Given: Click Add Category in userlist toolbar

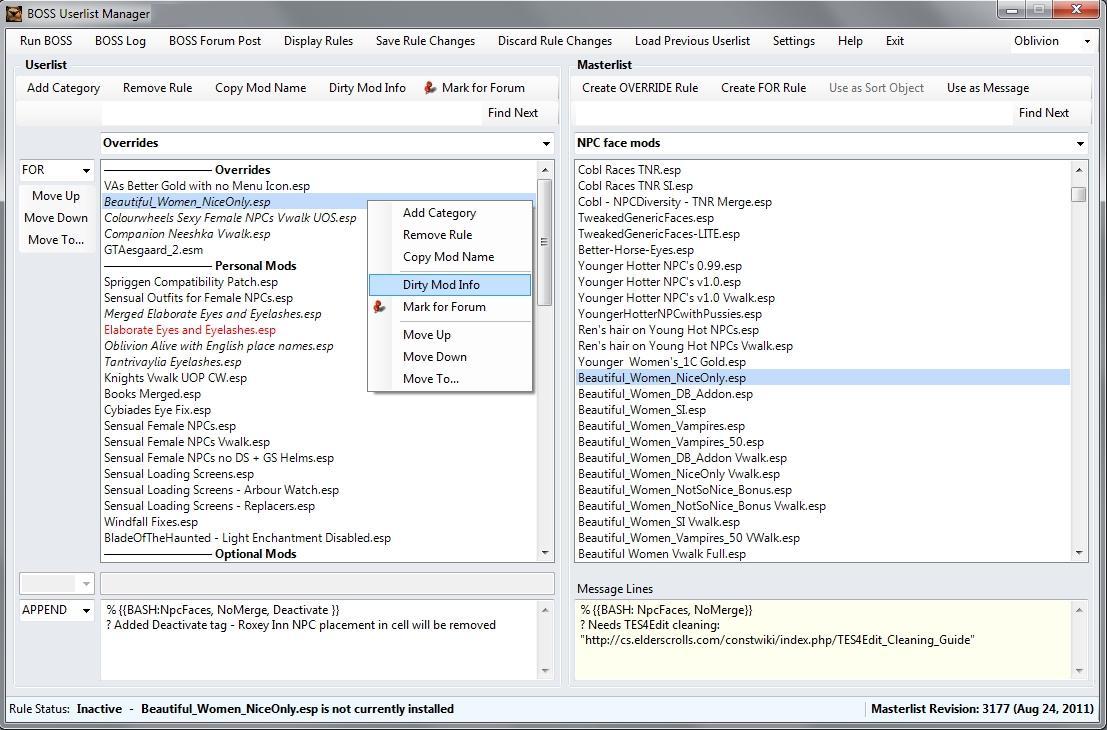Looking at the screenshot, I should 64,88.
